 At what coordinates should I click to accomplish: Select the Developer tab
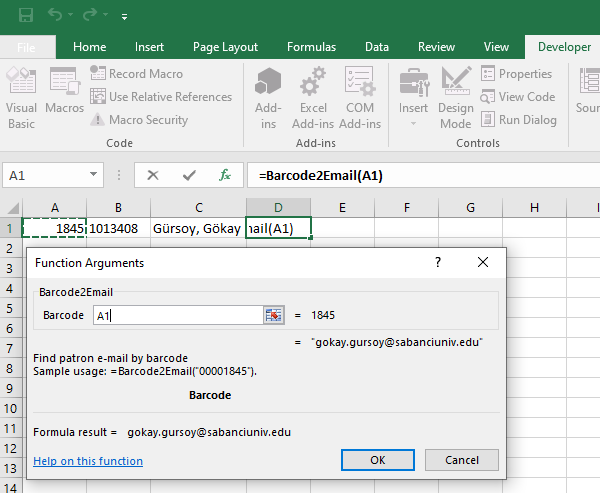click(564, 47)
